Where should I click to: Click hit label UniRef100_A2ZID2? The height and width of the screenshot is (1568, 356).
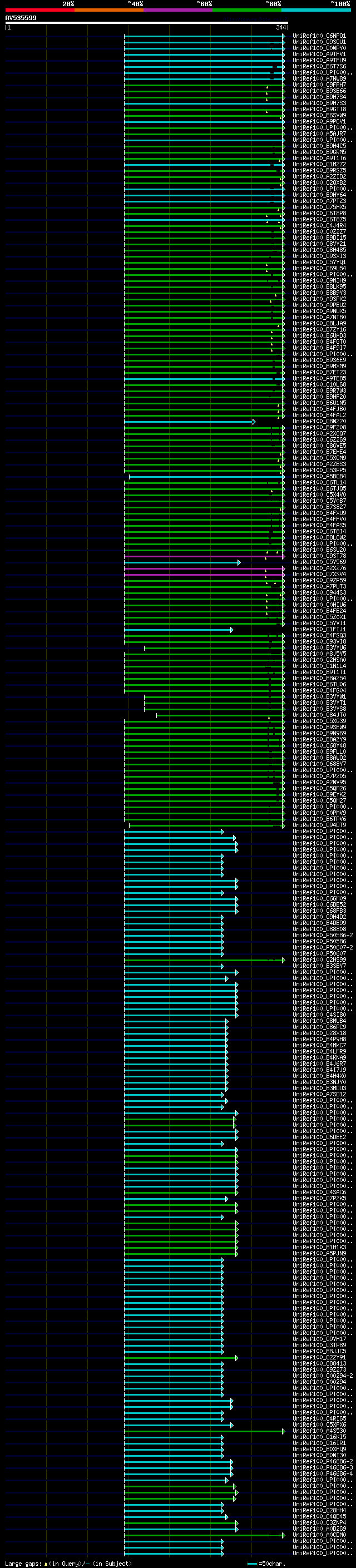point(319,176)
